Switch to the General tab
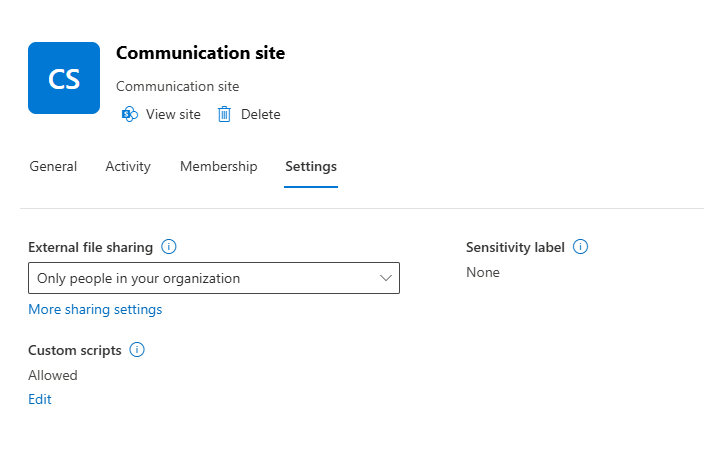 53,167
